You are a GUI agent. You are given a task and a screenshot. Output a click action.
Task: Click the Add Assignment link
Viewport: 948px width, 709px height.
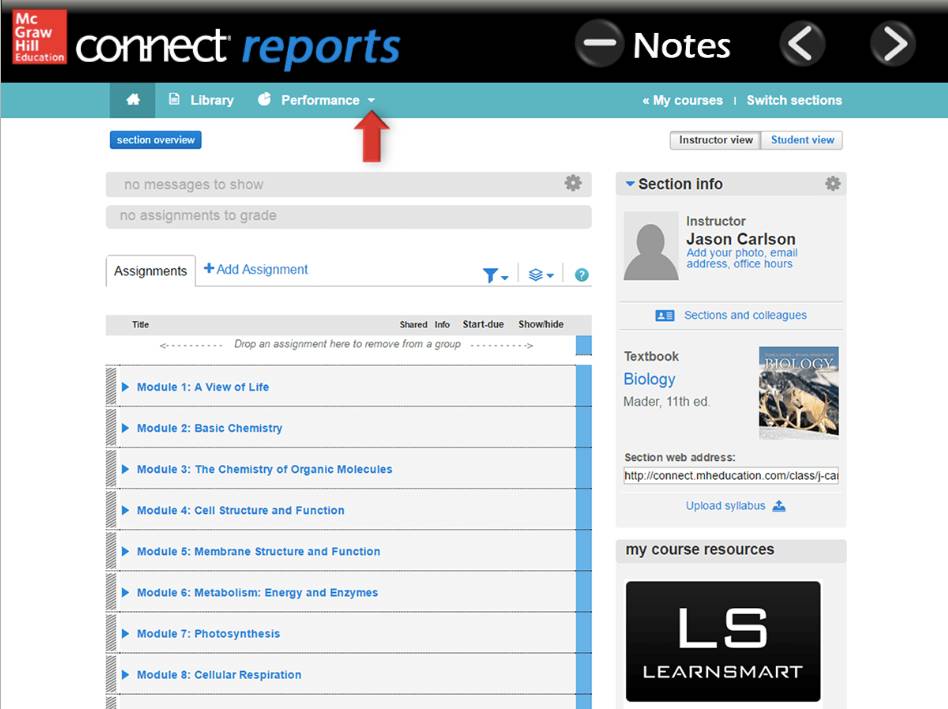[262, 269]
